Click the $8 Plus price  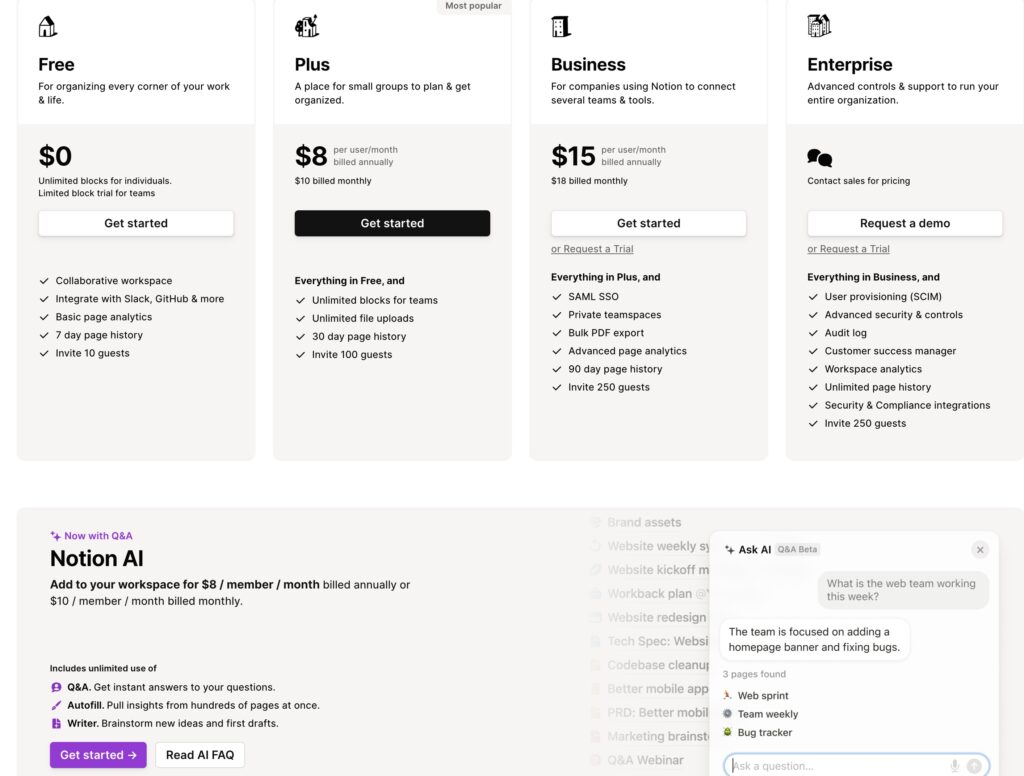point(311,156)
